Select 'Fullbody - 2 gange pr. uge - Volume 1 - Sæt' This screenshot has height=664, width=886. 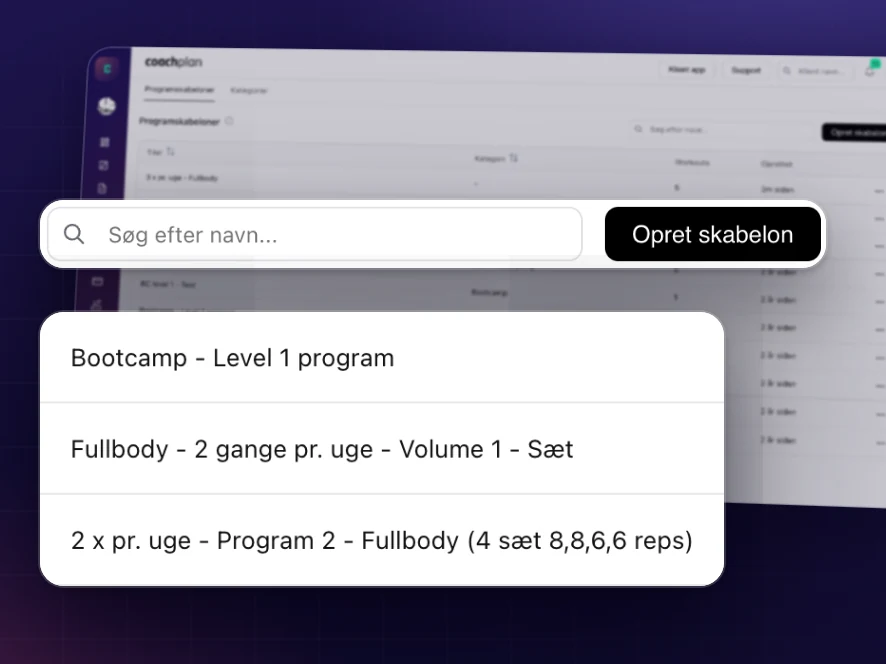click(x=382, y=449)
